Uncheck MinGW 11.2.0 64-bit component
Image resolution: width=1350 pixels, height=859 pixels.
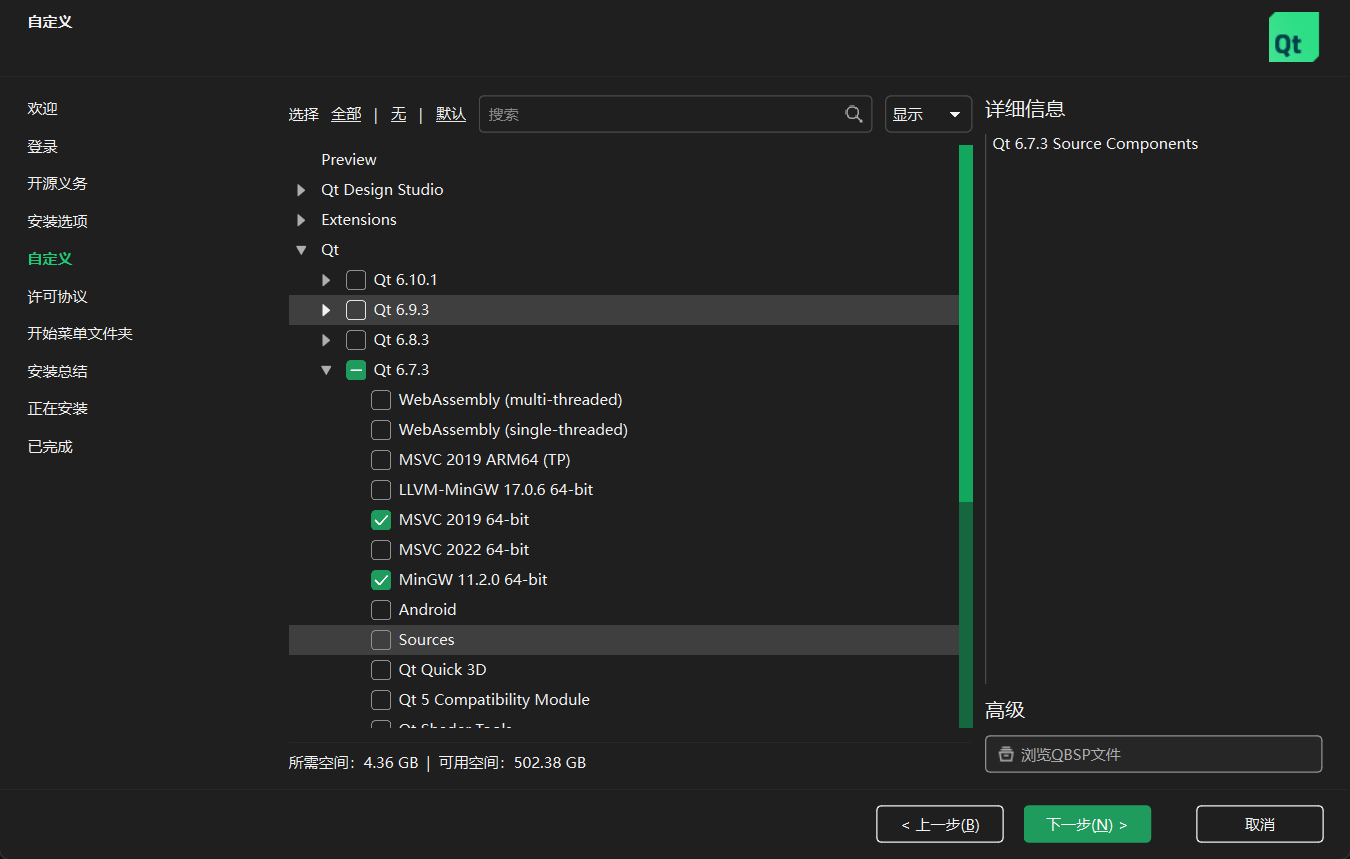(381, 580)
